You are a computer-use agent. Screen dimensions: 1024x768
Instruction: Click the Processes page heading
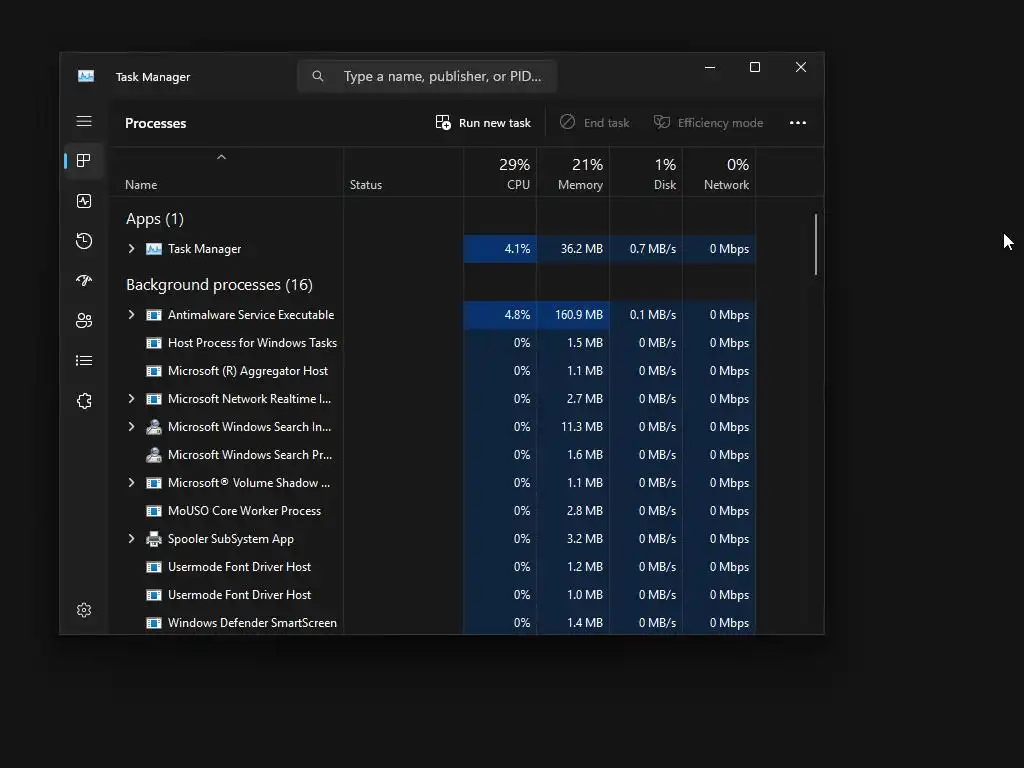point(155,123)
